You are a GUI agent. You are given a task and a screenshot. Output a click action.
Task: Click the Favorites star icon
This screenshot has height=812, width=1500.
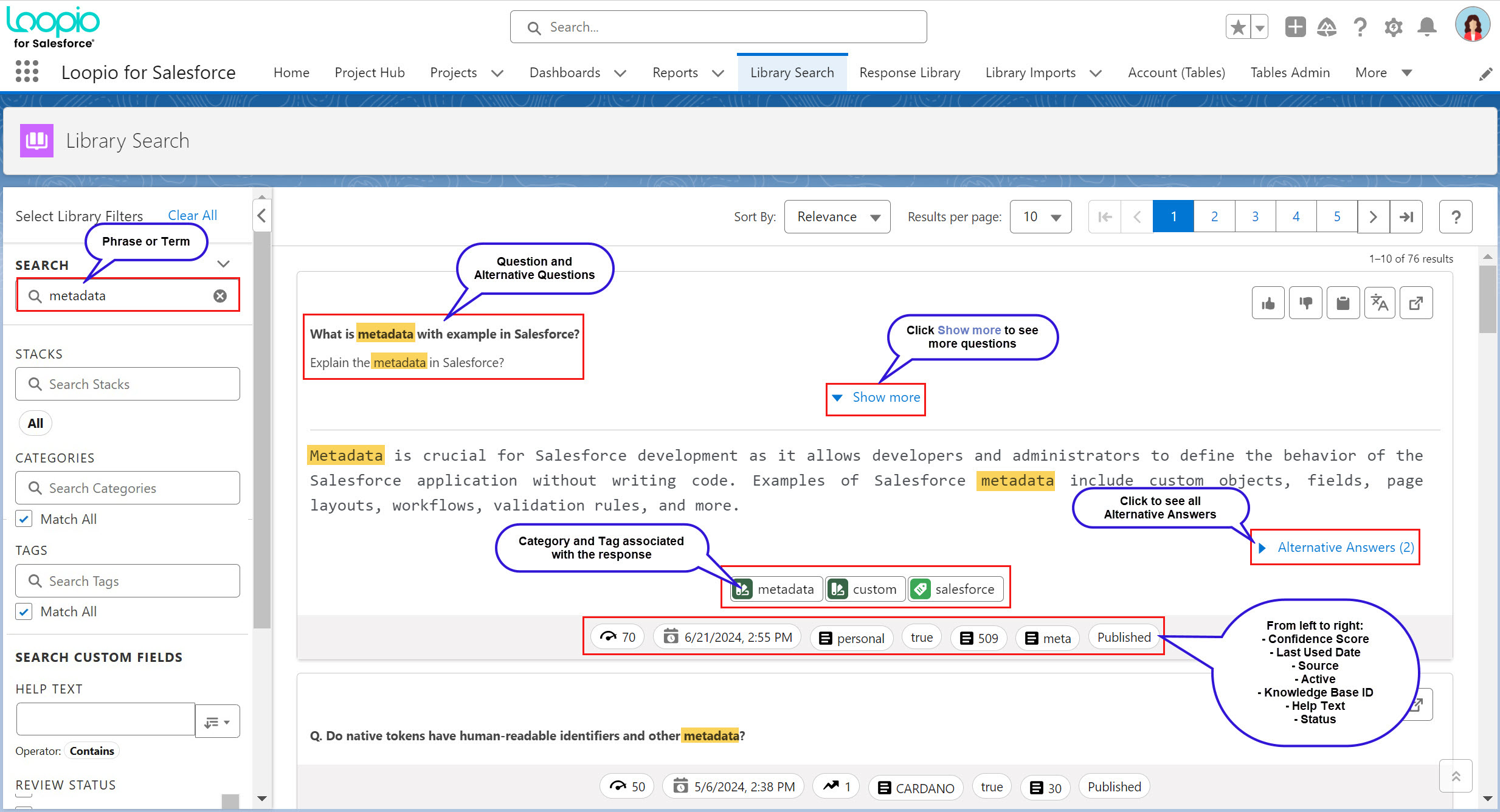(1238, 27)
